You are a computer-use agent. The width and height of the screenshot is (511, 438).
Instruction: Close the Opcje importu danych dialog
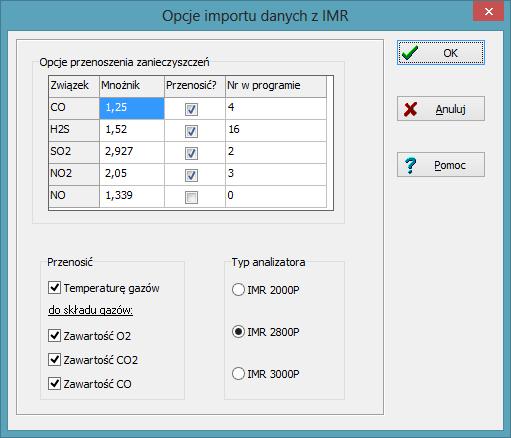click(488, 12)
